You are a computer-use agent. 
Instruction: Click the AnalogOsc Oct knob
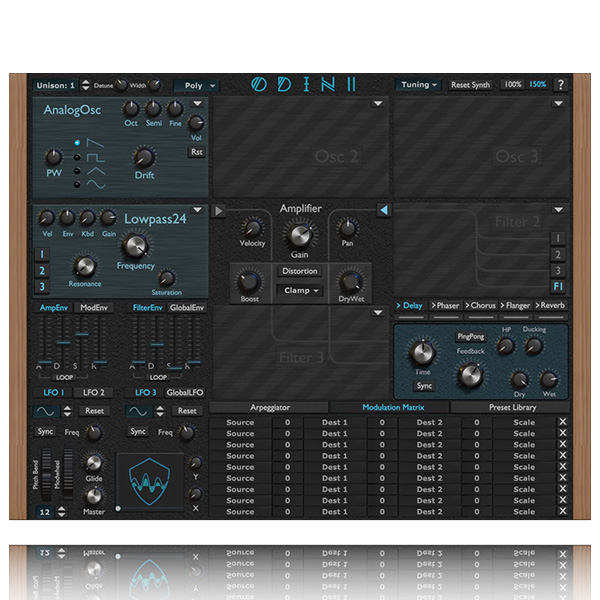[131, 109]
